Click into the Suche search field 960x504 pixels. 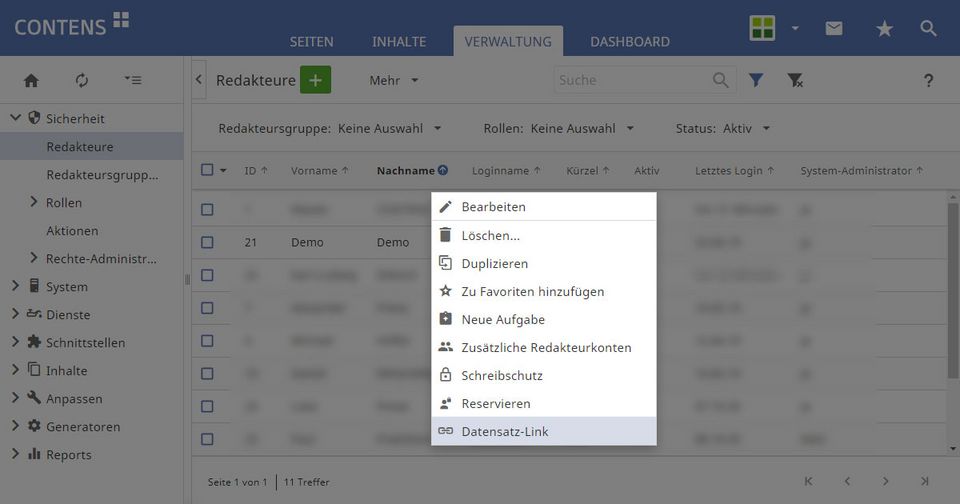tap(630, 80)
